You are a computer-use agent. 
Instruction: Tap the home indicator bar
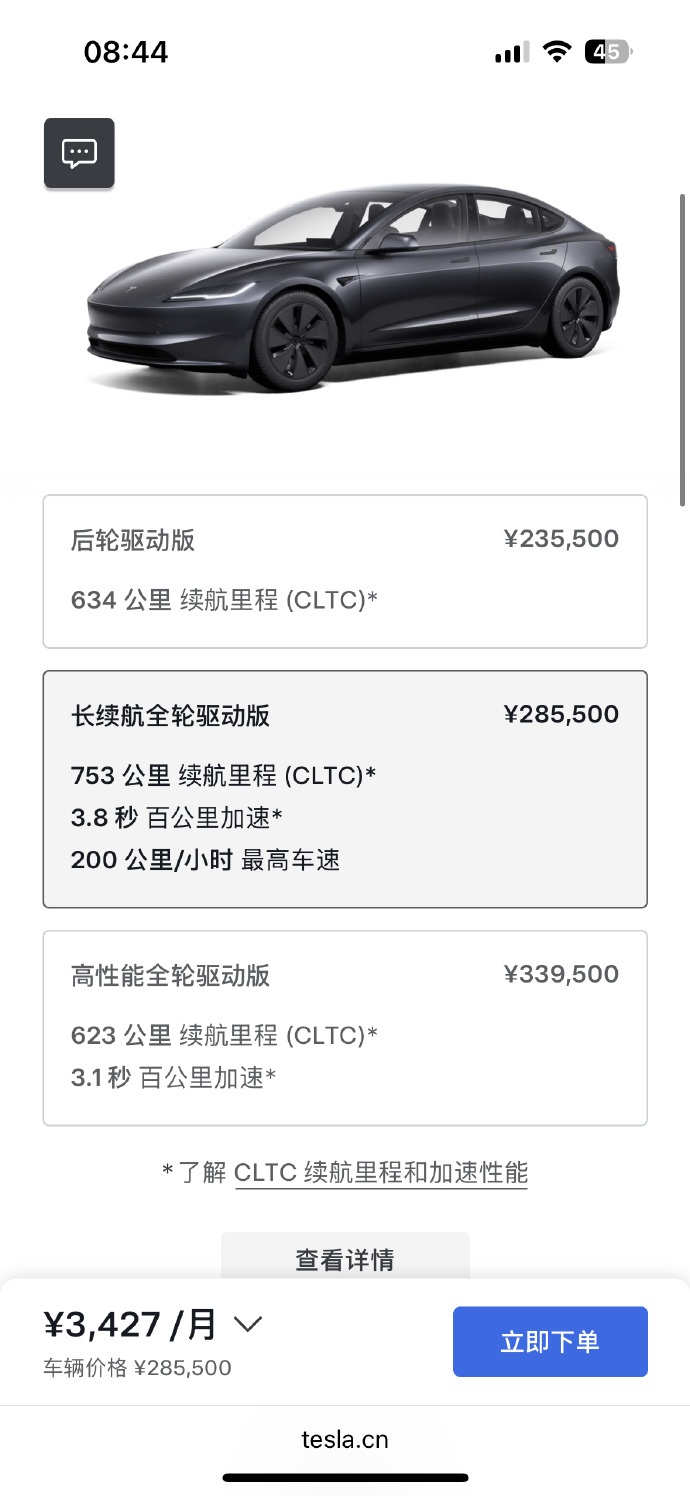tap(345, 1477)
